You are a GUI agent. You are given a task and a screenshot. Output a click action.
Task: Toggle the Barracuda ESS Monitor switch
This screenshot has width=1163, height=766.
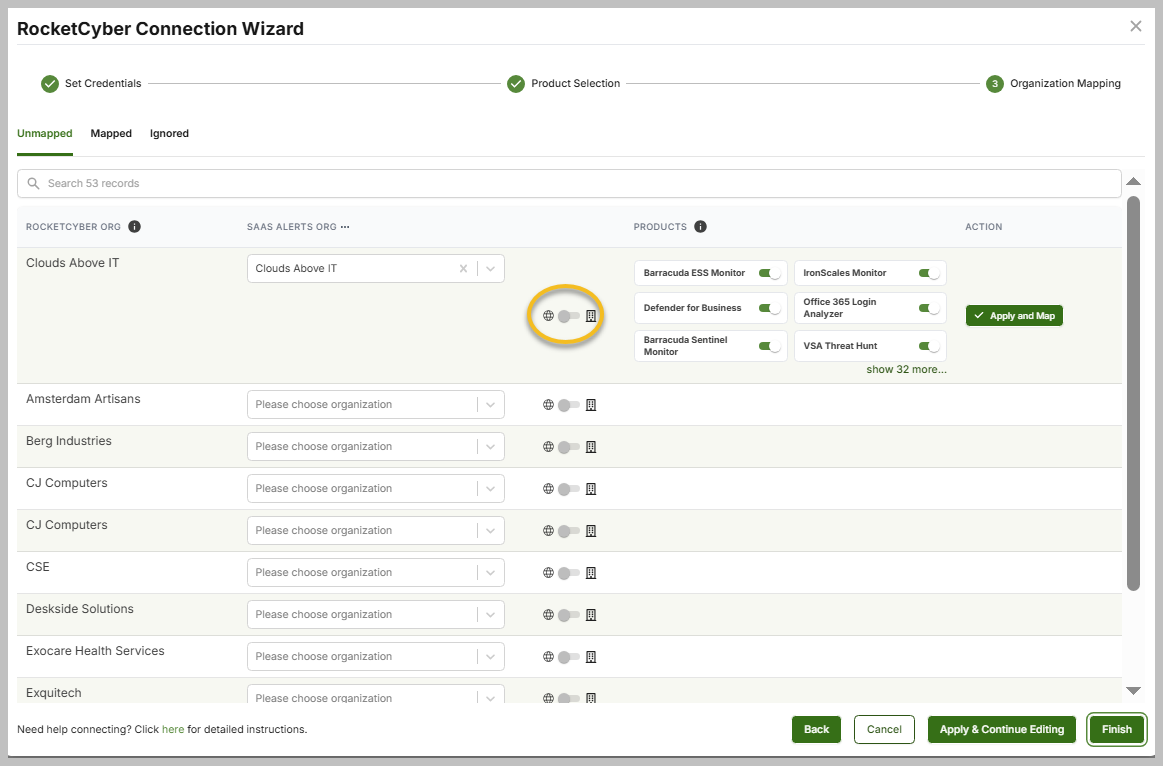point(769,273)
